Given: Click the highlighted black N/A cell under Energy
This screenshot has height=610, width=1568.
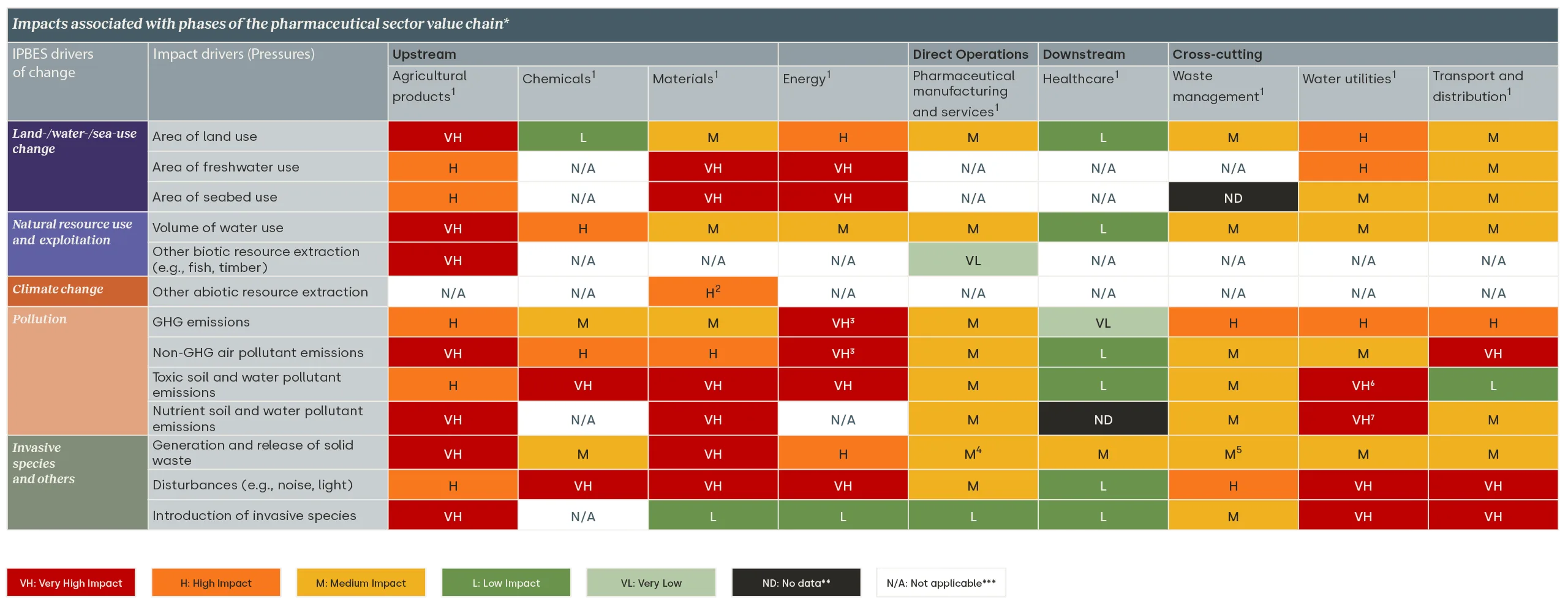Looking at the screenshot, I should 843,420.
